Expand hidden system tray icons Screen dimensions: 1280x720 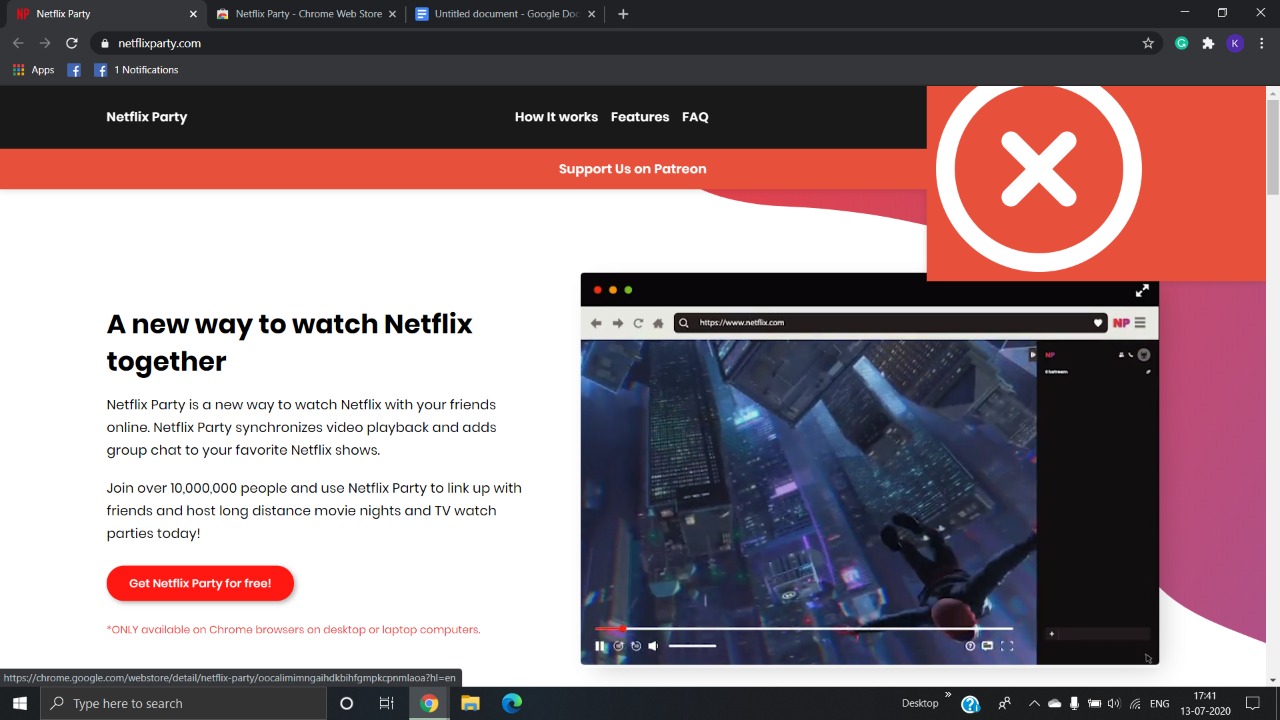coord(1034,703)
